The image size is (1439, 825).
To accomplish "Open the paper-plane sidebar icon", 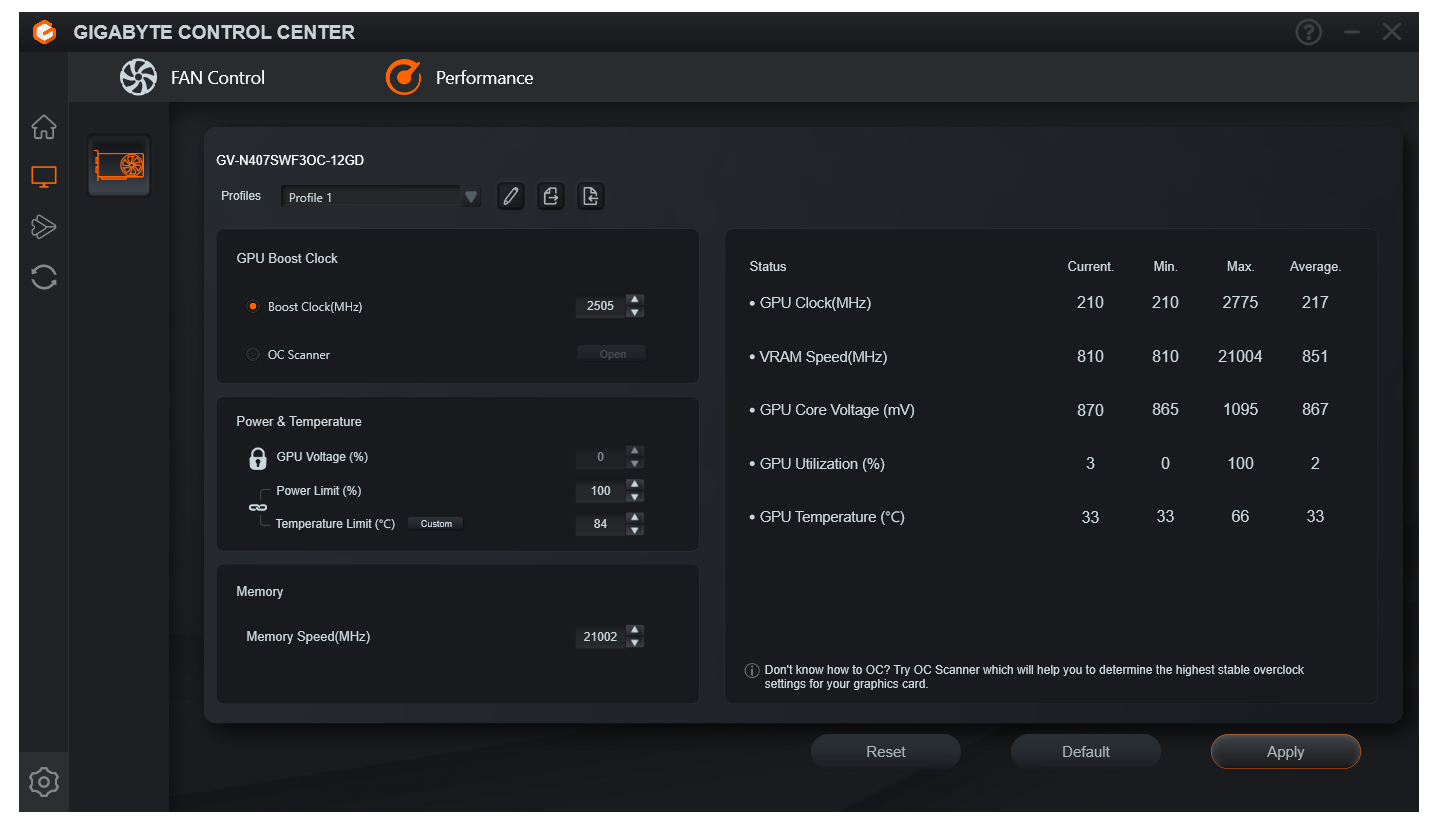I will click(x=43, y=226).
